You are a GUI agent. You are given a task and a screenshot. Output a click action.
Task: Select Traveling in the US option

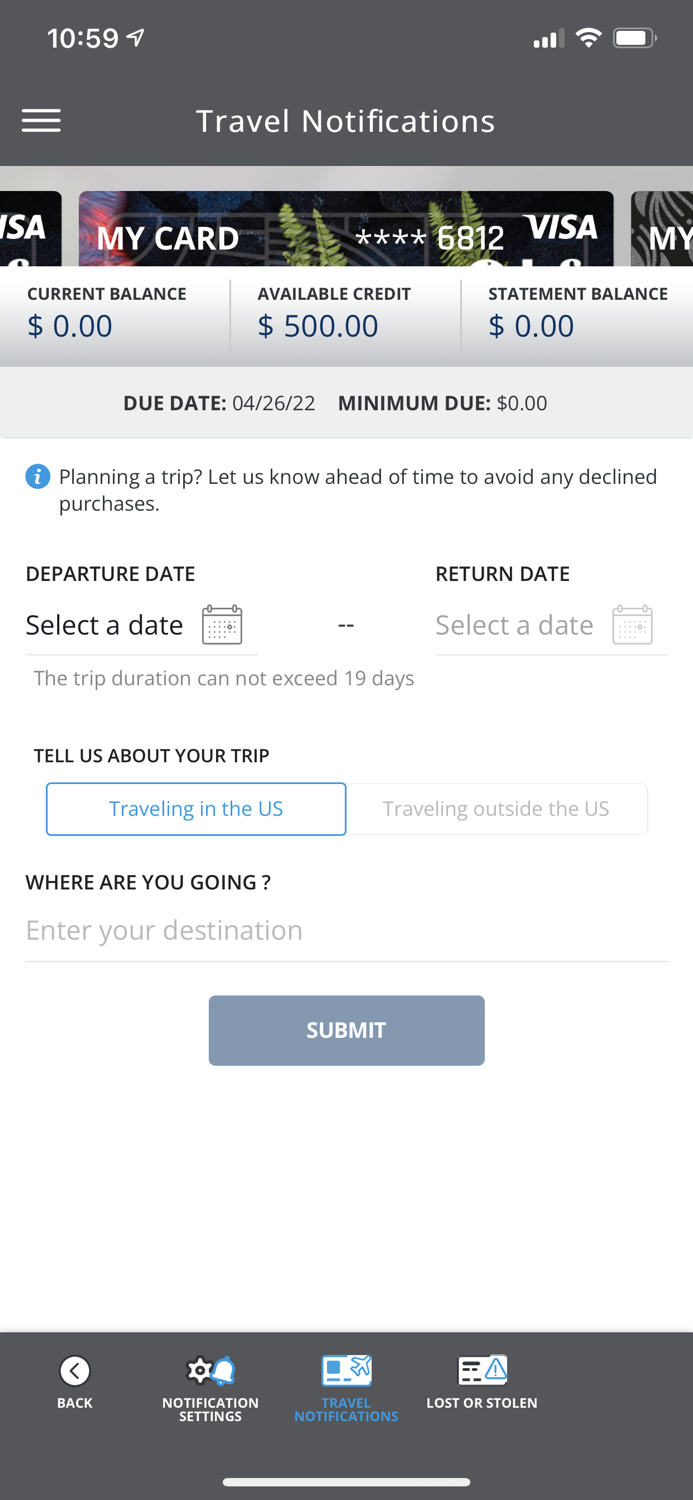click(x=196, y=809)
